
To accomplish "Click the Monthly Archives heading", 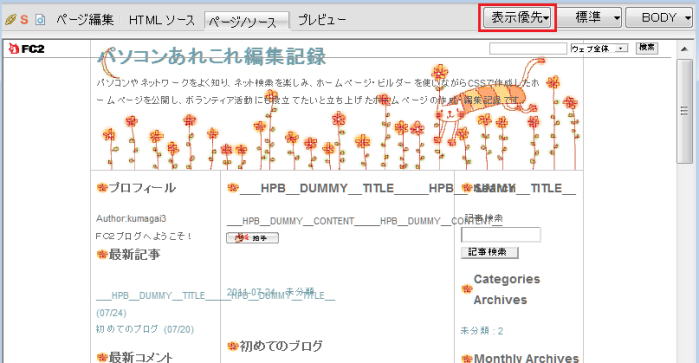I will (526, 358).
